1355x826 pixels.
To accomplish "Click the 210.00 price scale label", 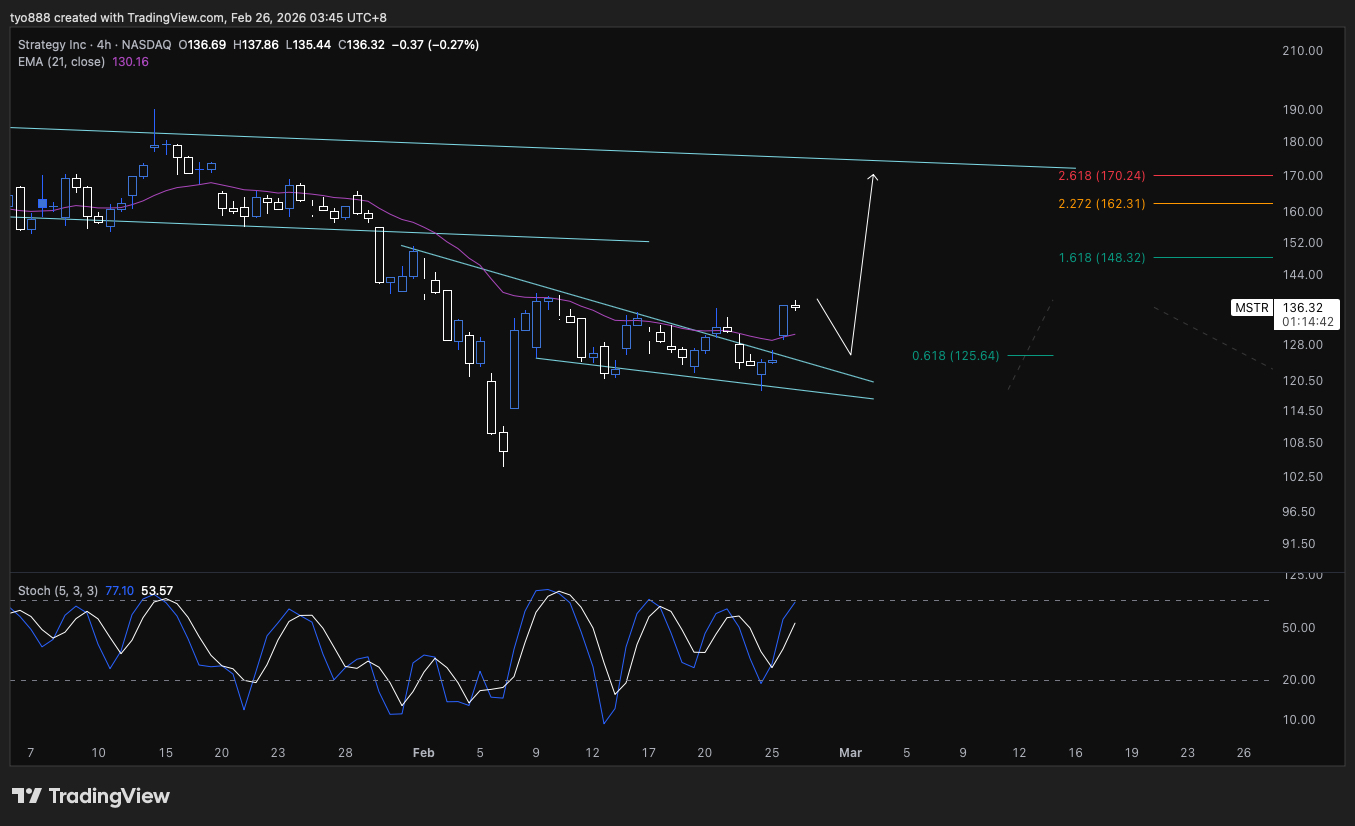I will (x=1301, y=50).
